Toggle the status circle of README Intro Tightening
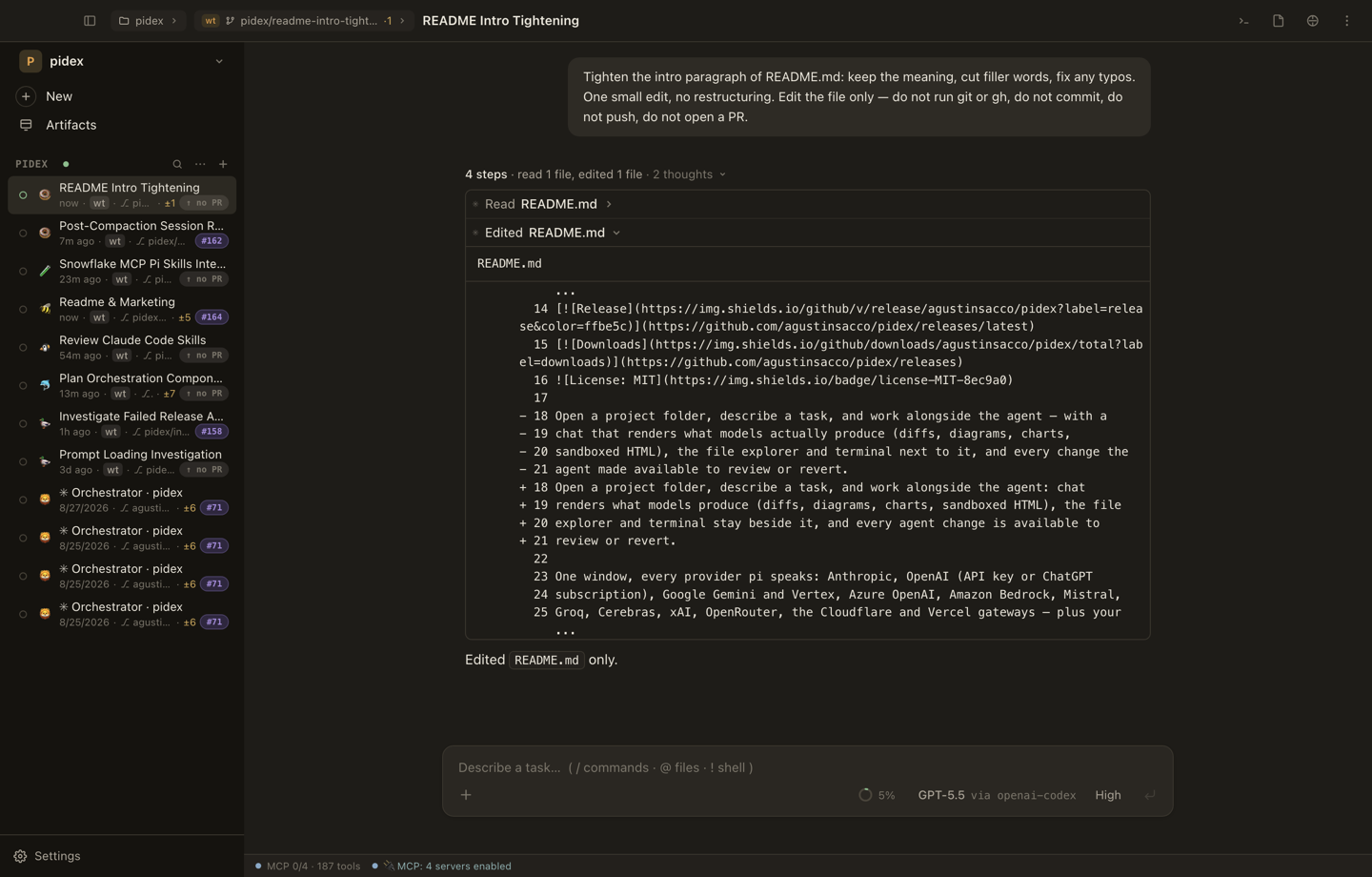This screenshot has width=1372, height=877. point(23,194)
